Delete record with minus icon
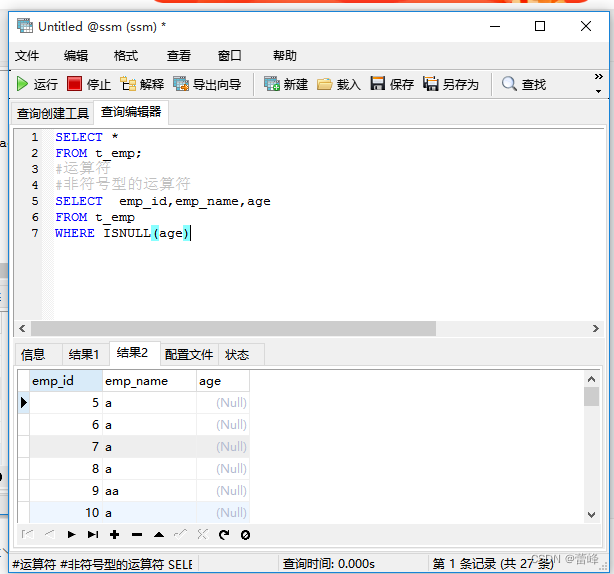The height and width of the screenshot is (574, 614). 137,534
